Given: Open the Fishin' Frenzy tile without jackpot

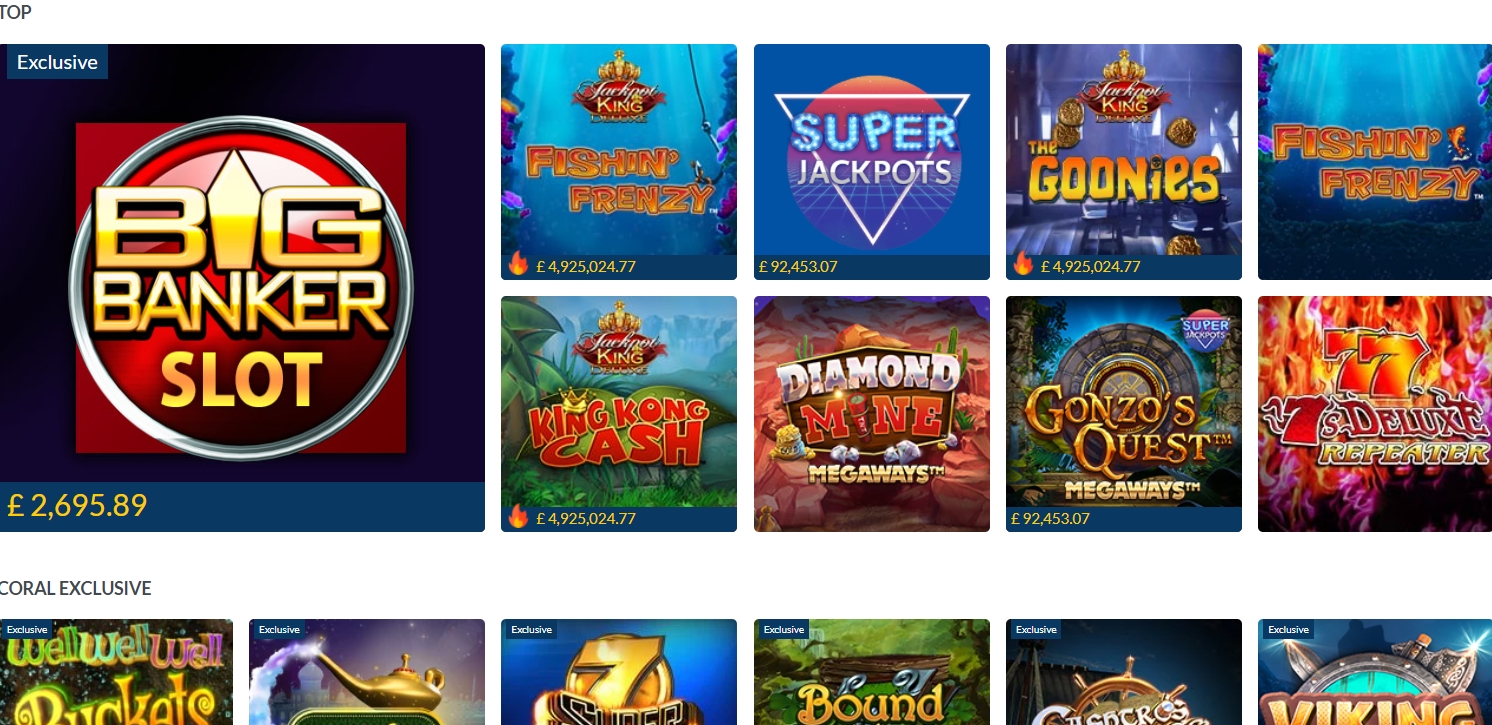Looking at the screenshot, I should click(x=1375, y=162).
